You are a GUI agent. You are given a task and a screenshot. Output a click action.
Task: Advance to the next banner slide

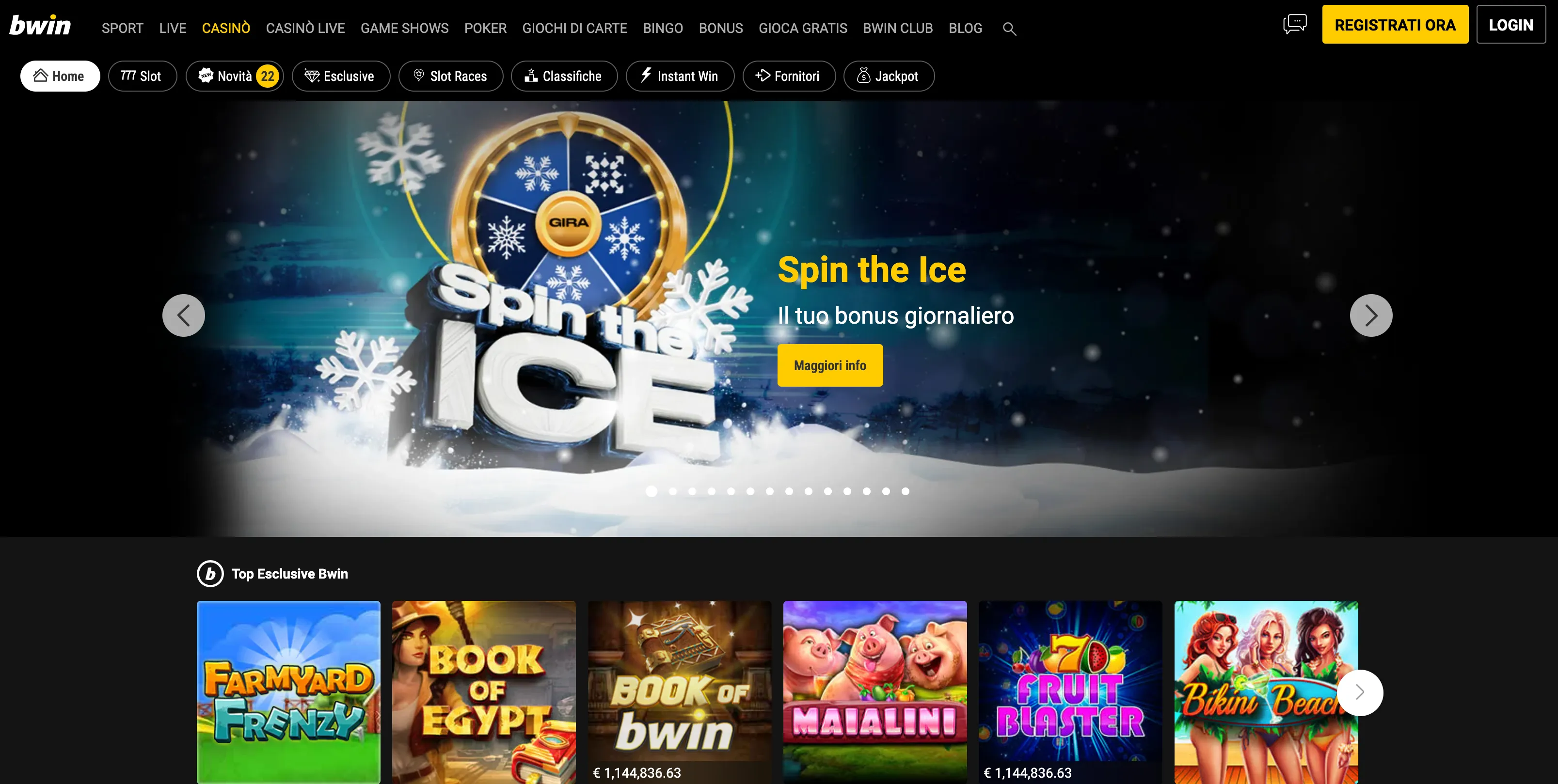[1370, 315]
